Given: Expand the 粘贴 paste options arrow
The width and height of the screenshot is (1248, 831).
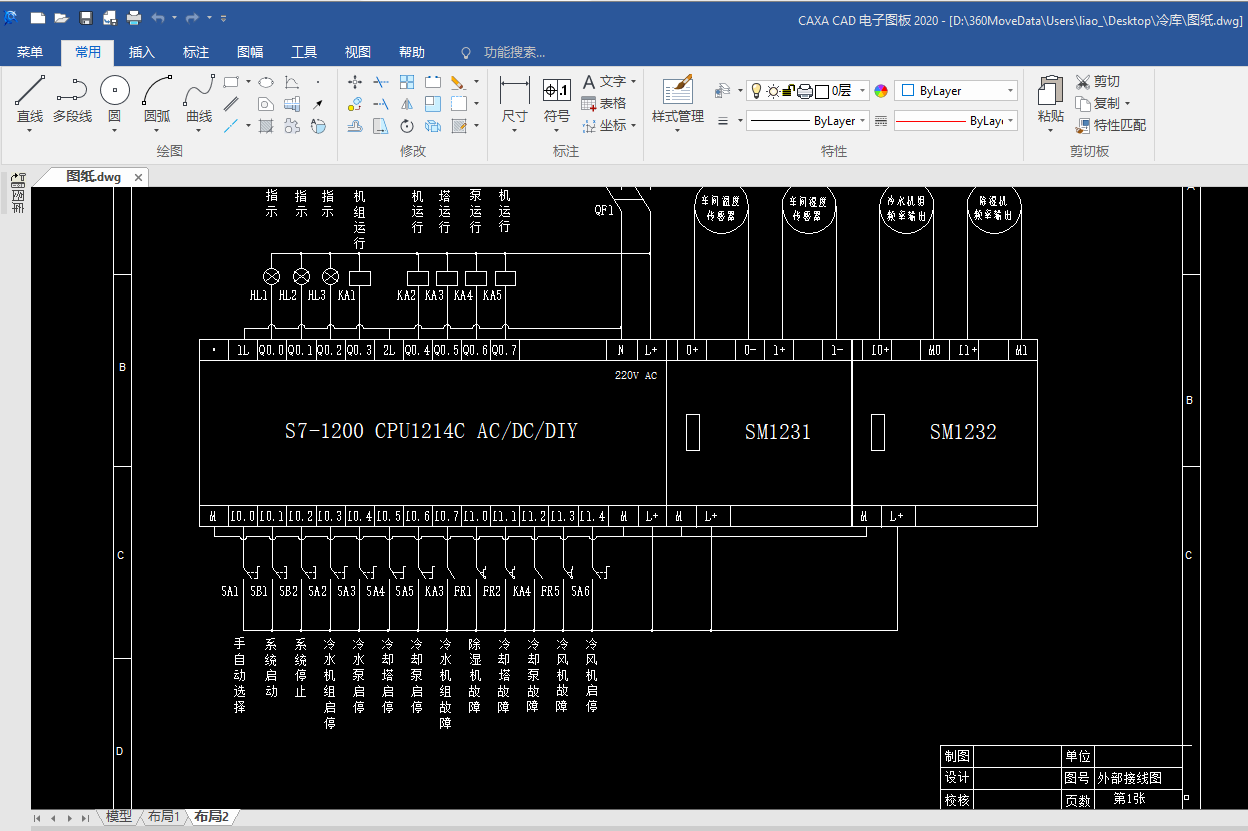Looking at the screenshot, I should (1050, 130).
